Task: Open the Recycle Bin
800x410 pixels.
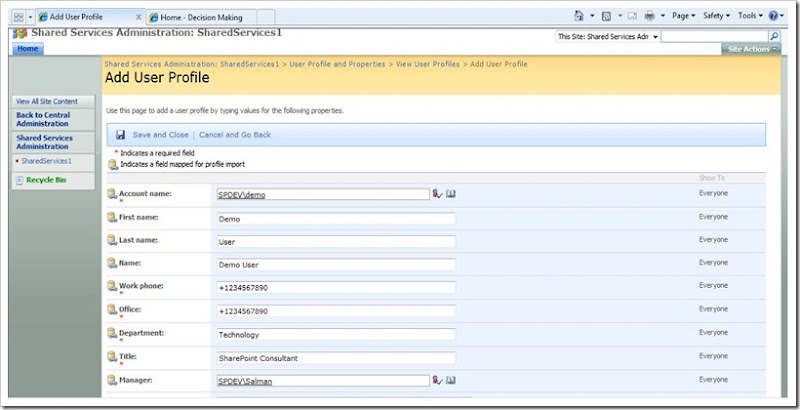Action: pyautogui.click(x=46, y=180)
